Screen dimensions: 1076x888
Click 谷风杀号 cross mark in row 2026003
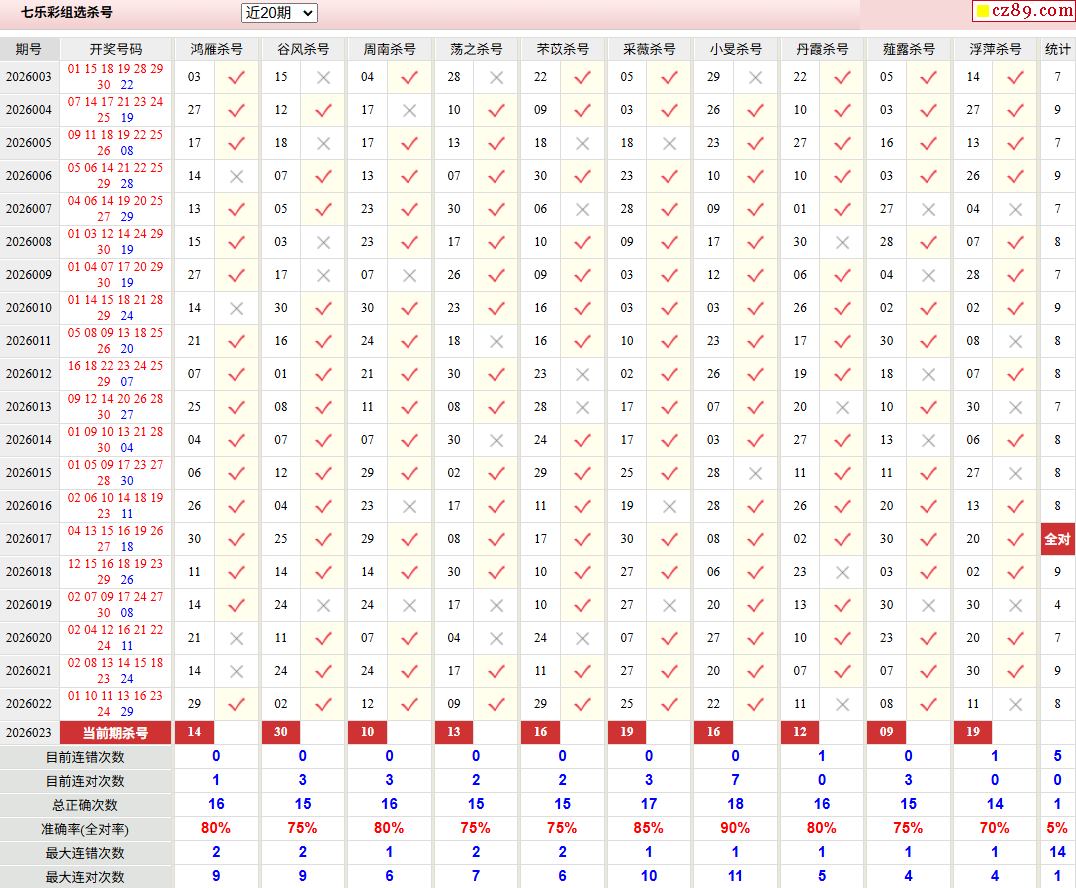tap(323, 77)
